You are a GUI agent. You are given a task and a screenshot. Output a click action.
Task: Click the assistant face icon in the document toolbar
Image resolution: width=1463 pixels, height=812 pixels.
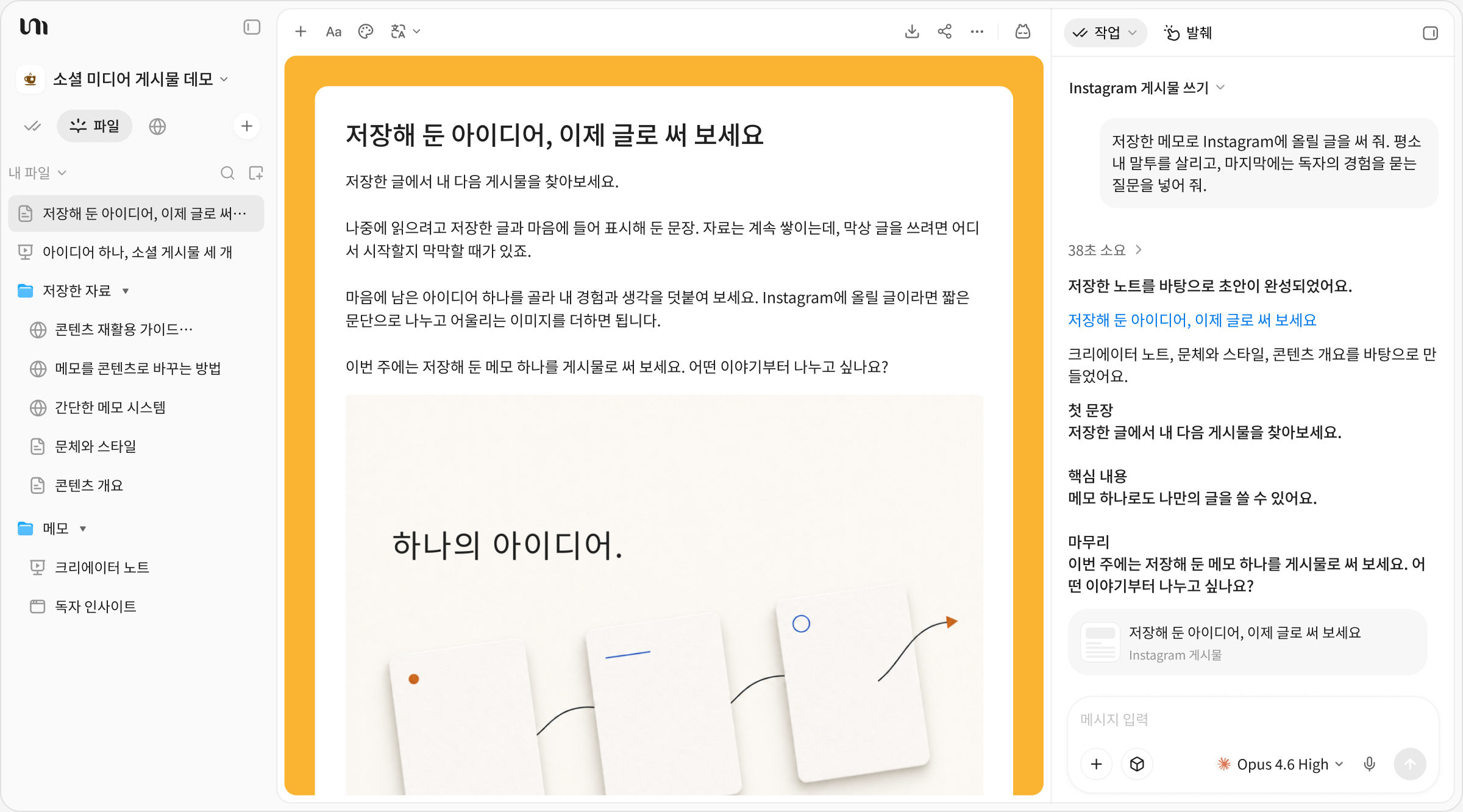(1023, 32)
